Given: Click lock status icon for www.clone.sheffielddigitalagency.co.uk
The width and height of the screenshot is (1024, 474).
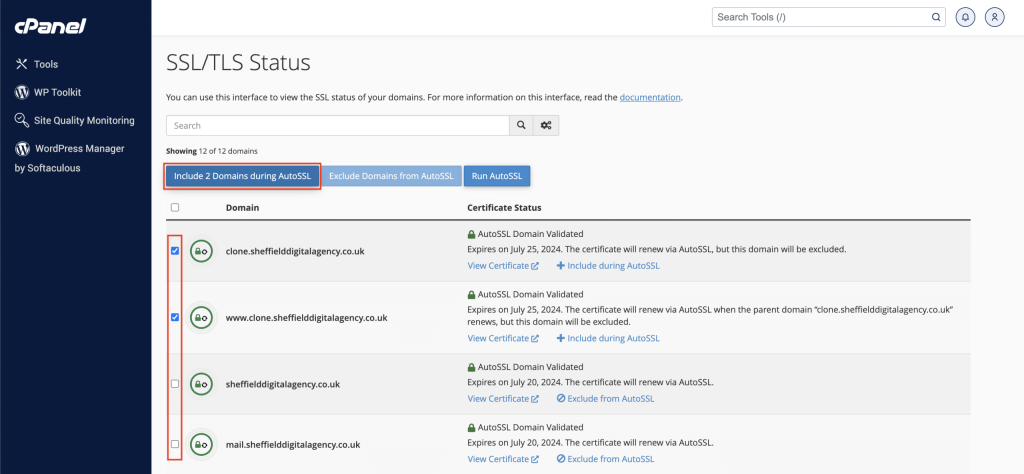Looking at the screenshot, I should (201, 318).
